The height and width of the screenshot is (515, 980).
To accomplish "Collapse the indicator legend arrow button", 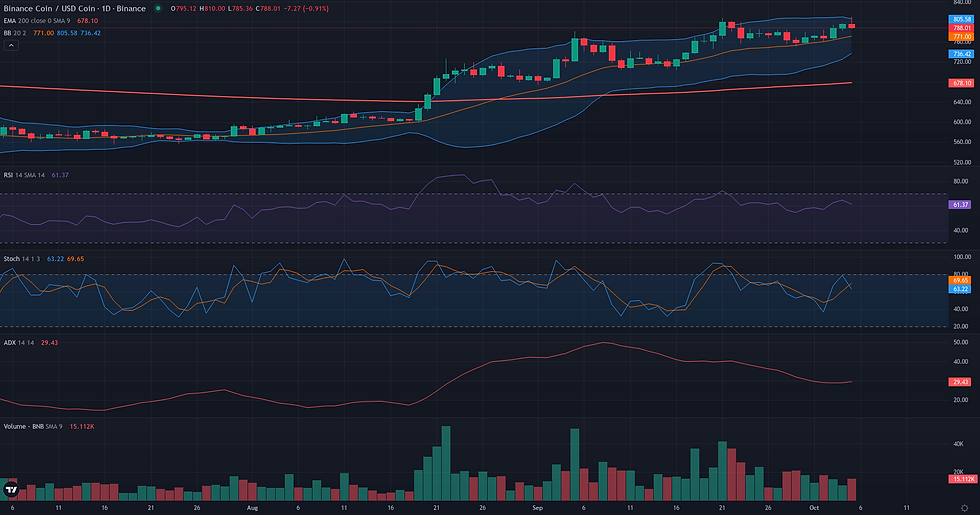I will 11,45.
